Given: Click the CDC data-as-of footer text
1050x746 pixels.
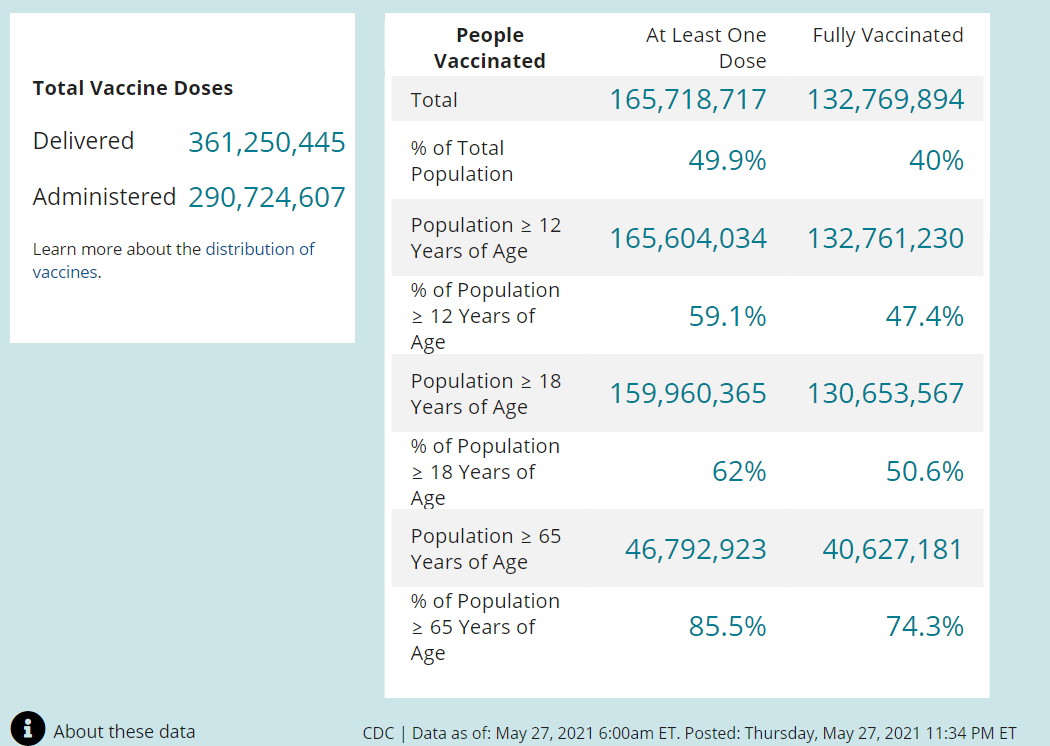Looking at the screenshot, I should click(689, 732).
